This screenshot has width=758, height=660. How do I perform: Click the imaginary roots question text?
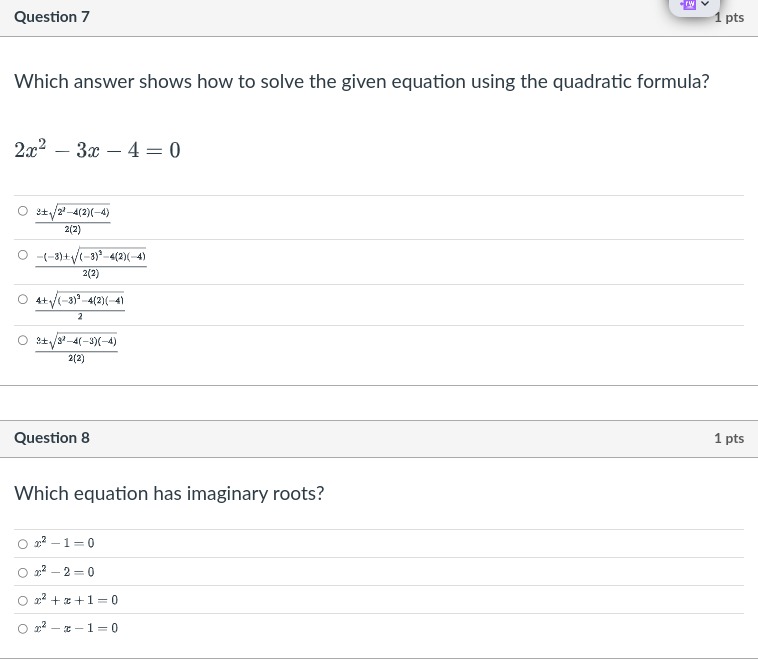pyautogui.click(x=169, y=494)
